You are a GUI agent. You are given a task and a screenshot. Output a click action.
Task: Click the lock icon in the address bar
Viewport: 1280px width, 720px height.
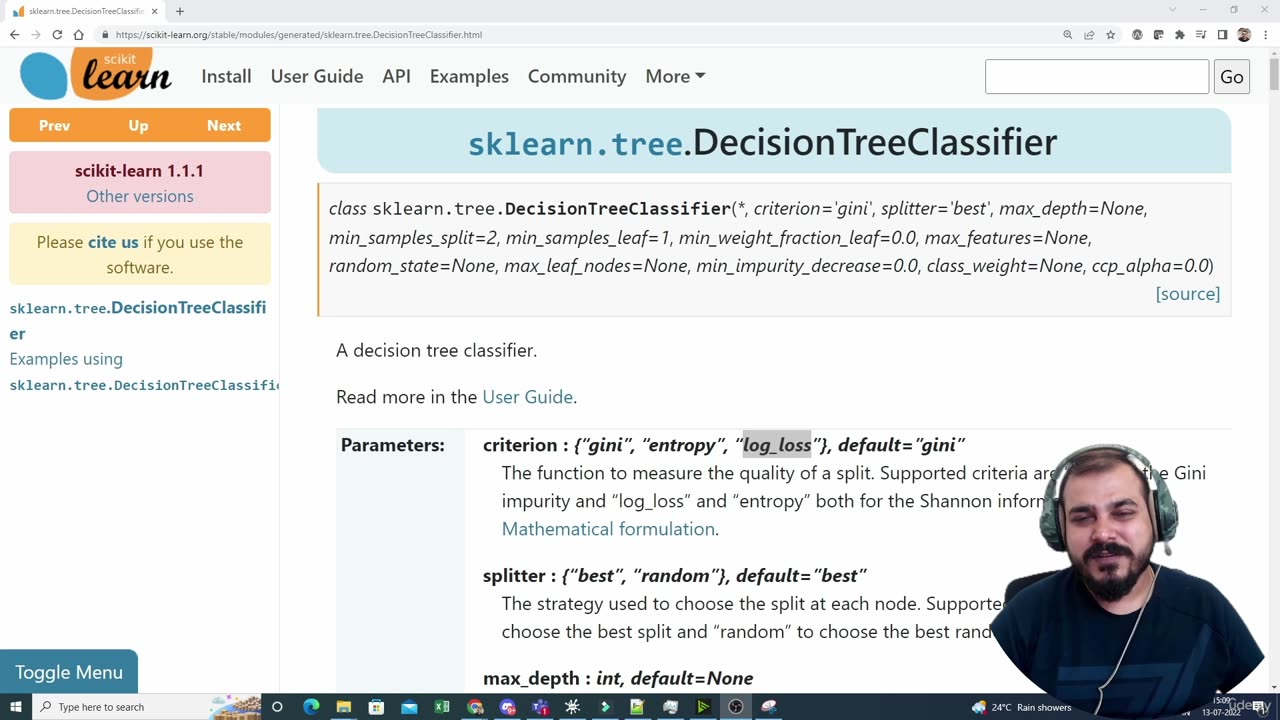pyautogui.click(x=104, y=34)
